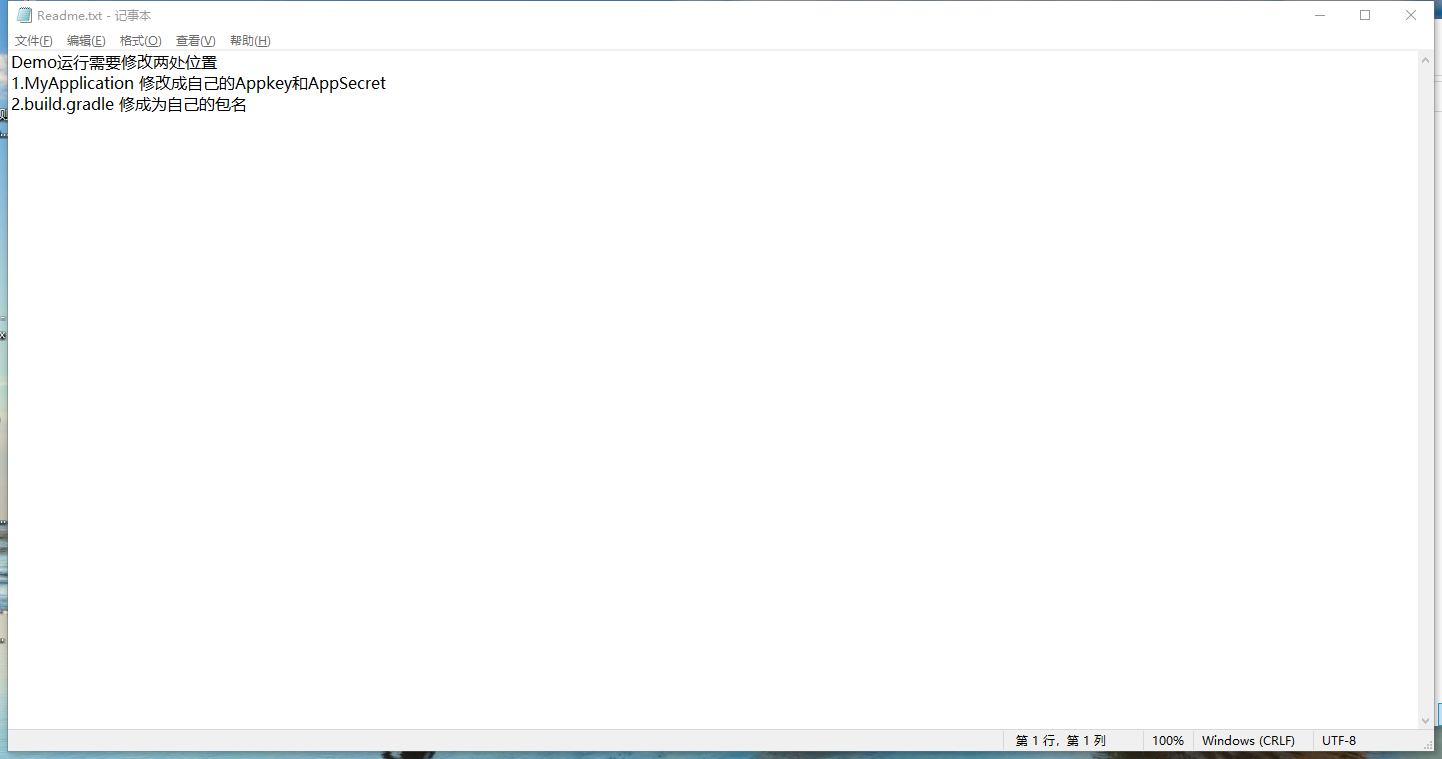
Task: Click the 100% zoom level in the status bar
Action: (1167, 741)
